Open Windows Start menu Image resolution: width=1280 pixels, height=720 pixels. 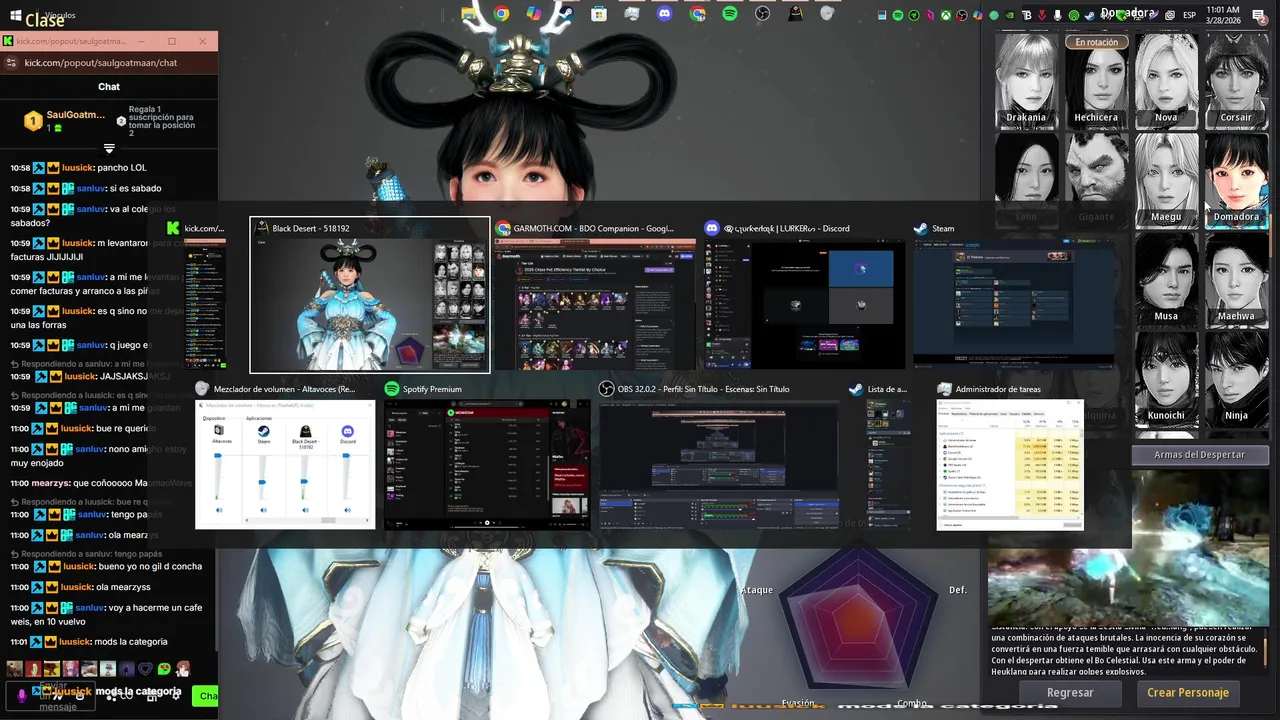pyautogui.click(x=16, y=14)
